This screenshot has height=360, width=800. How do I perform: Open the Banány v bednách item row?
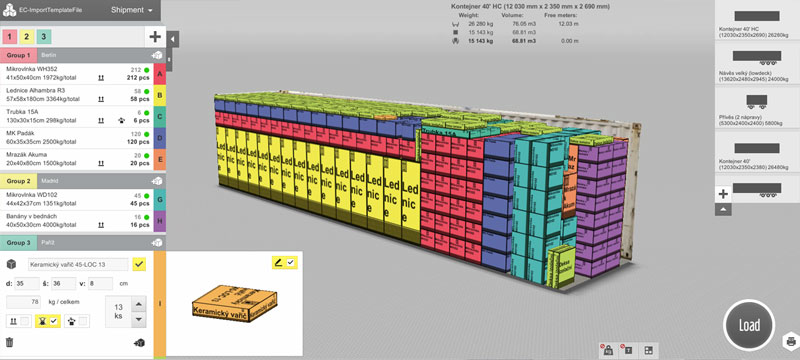pos(77,221)
